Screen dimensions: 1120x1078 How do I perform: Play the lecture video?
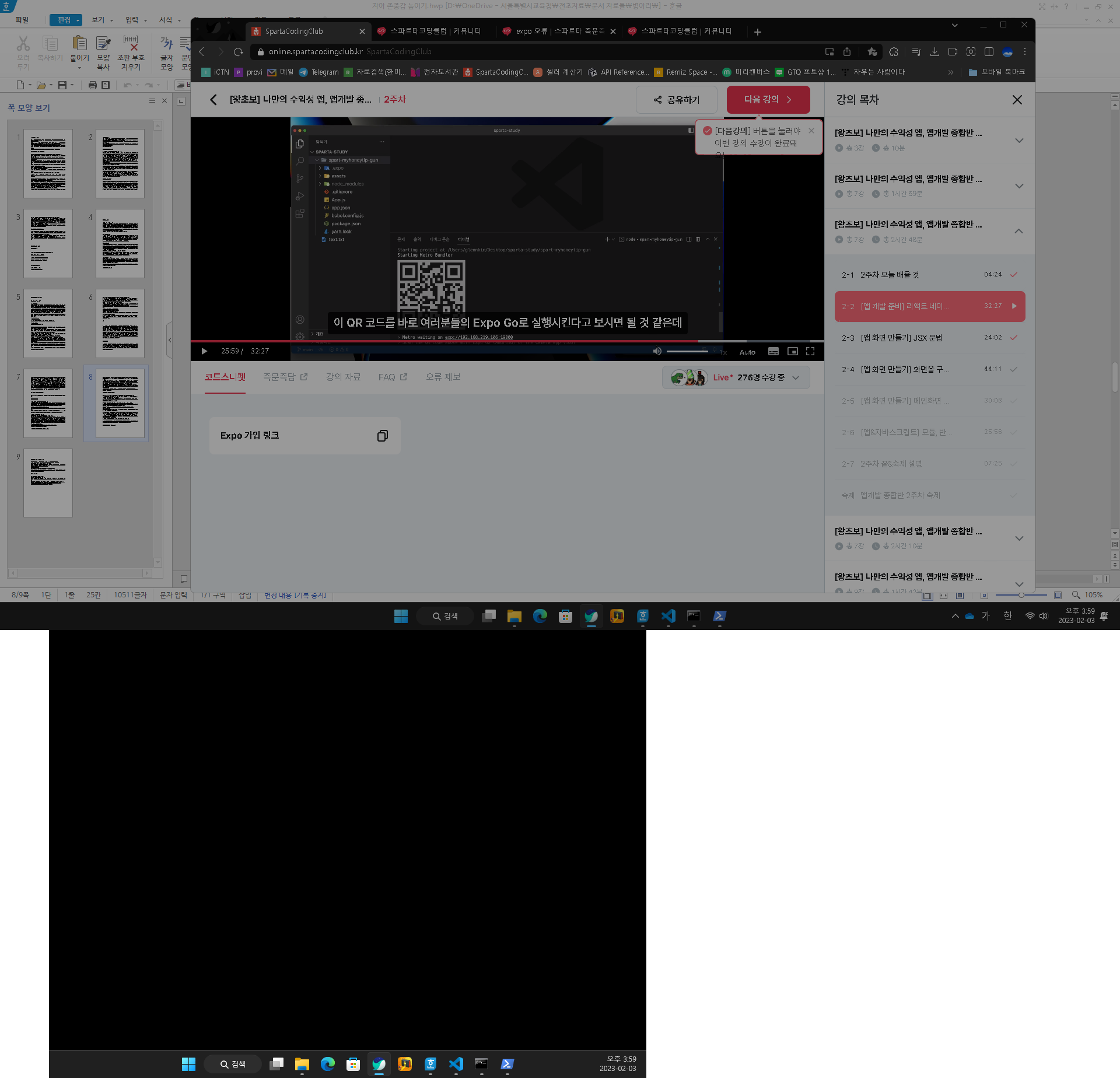coord(204,351)
